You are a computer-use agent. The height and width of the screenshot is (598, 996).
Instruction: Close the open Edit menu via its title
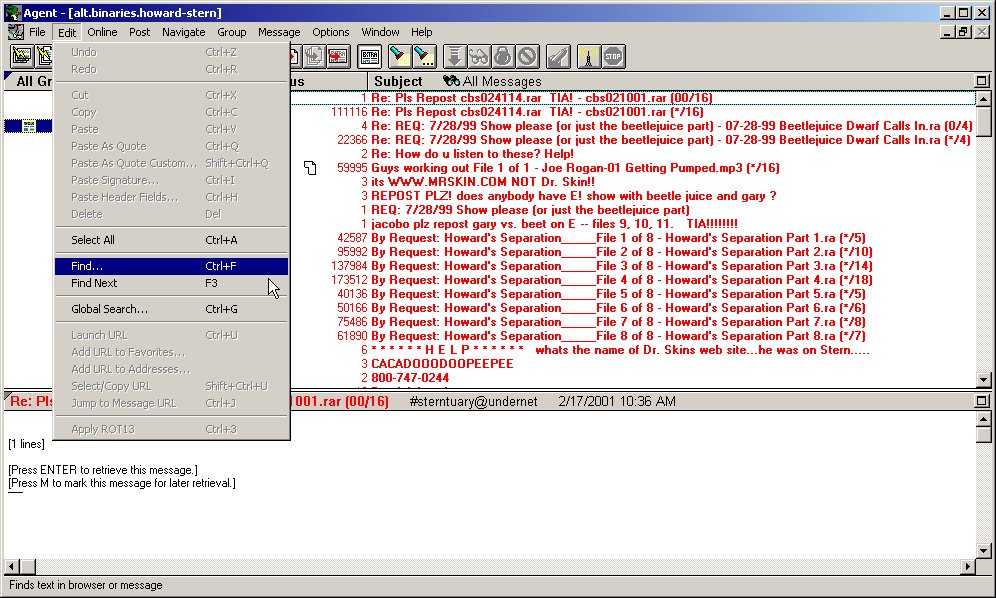click(67, 32)
